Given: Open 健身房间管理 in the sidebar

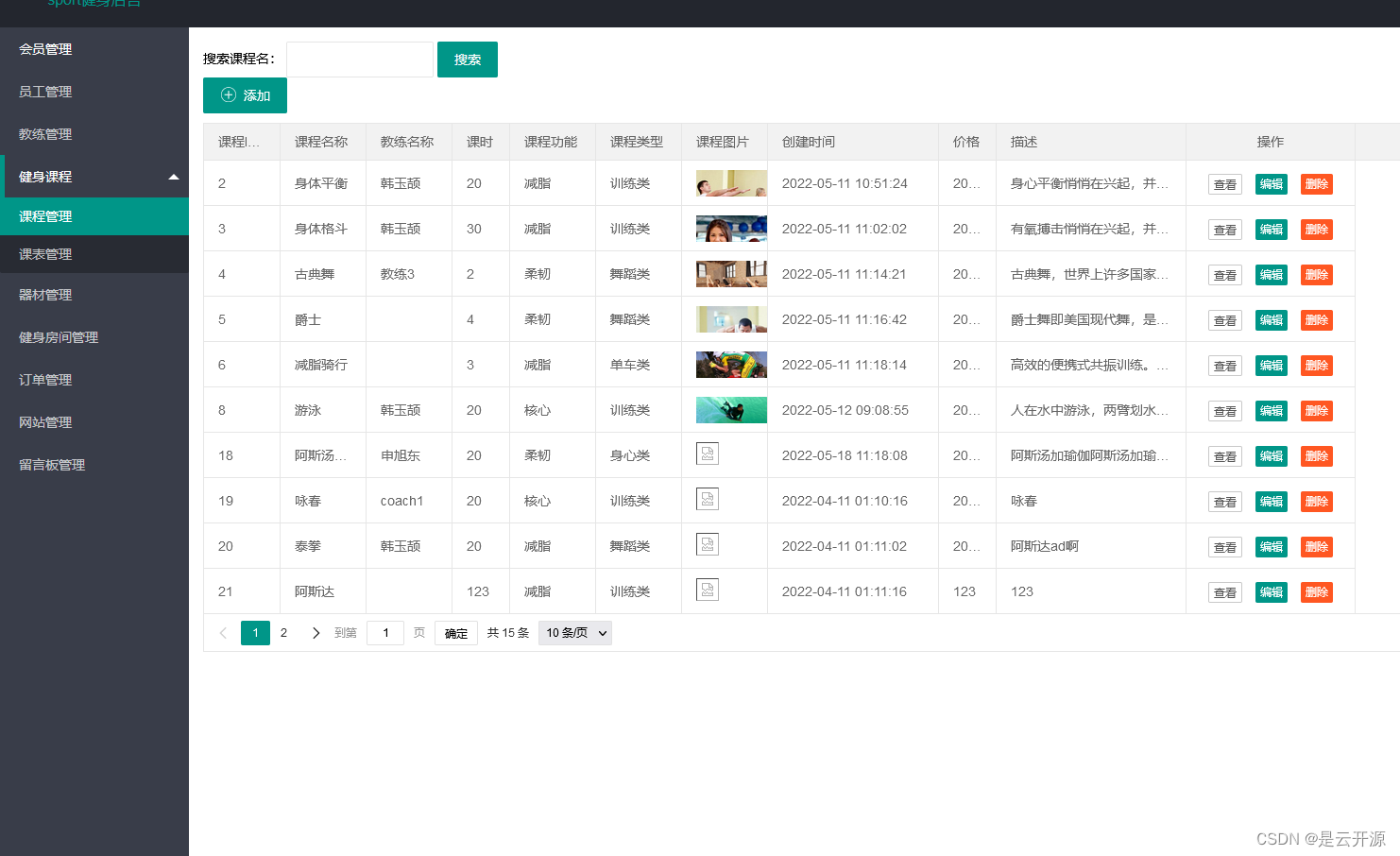Looking at the screenshot, I should pyautogui.click(x=59, y=337).
